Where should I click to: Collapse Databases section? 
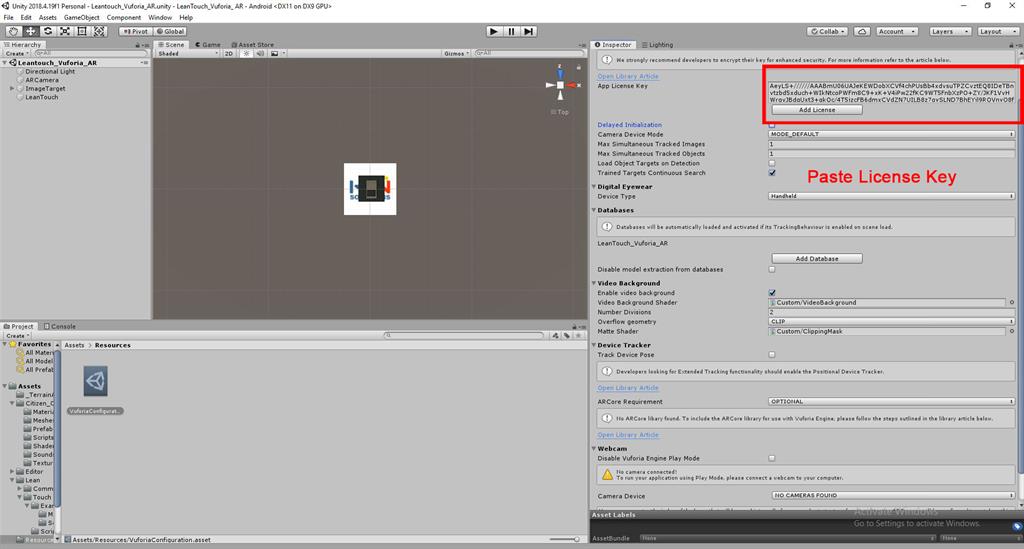(x=594, y=210)
